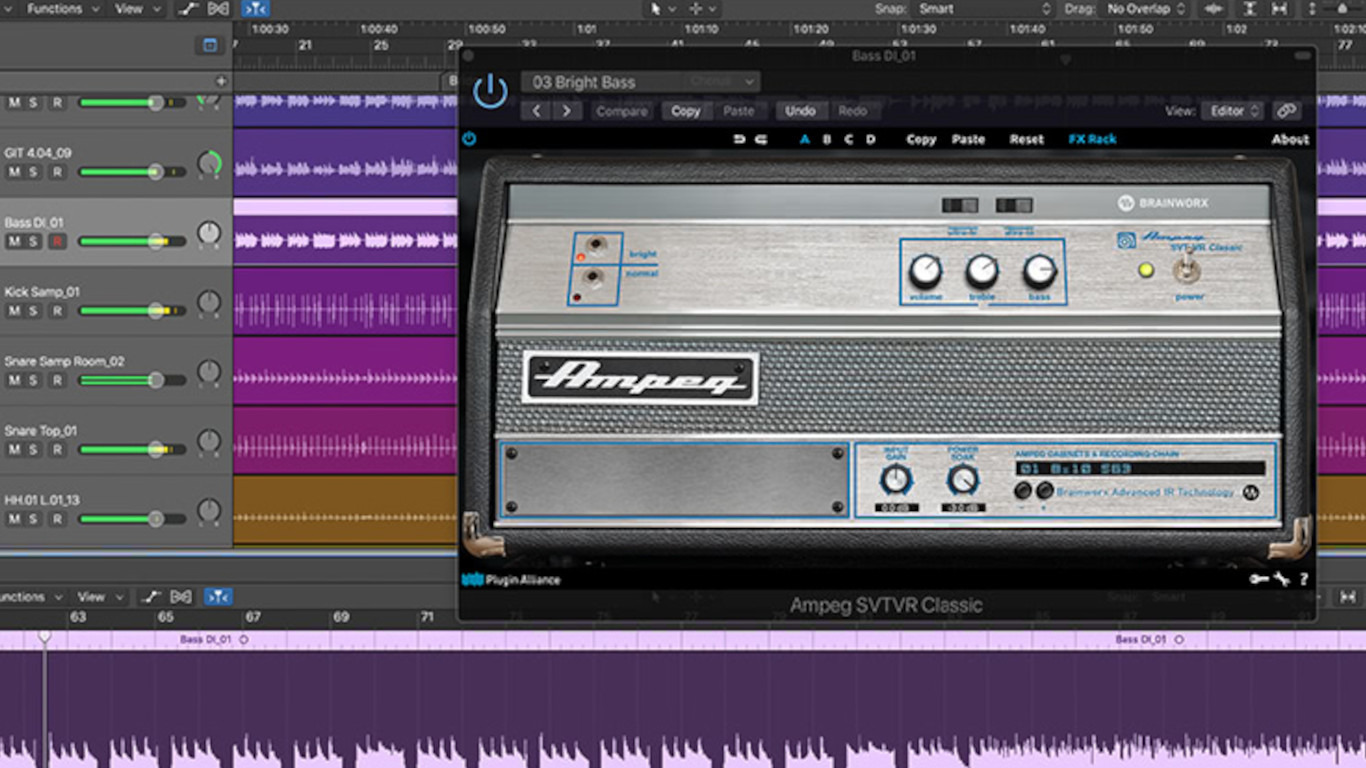Click white Copy in Brainworx toolbar
Screen dimensions: 1366x768
tap(921, 139)
